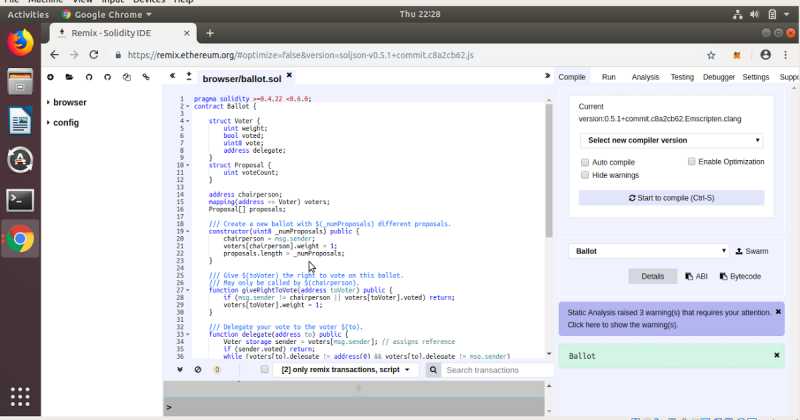Switch to the Compile tab

[571, 77]
